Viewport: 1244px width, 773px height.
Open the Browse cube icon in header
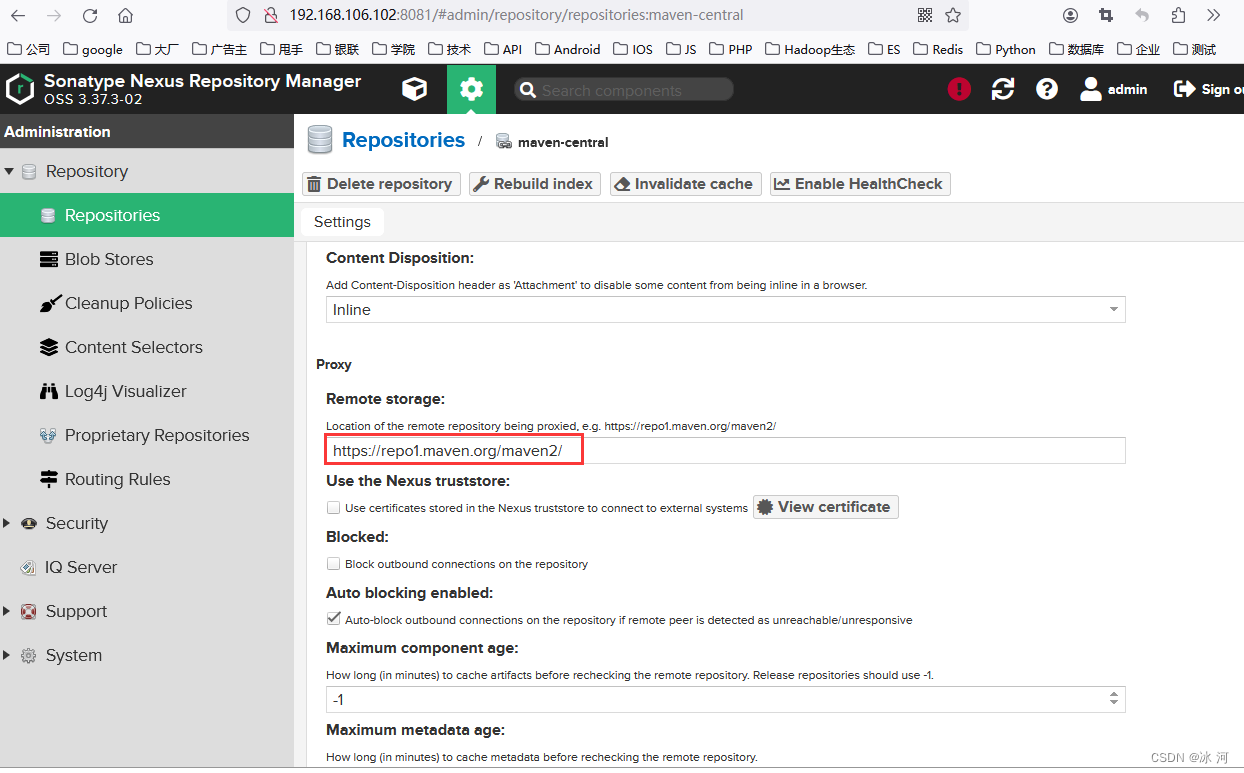tap(414, 90)
